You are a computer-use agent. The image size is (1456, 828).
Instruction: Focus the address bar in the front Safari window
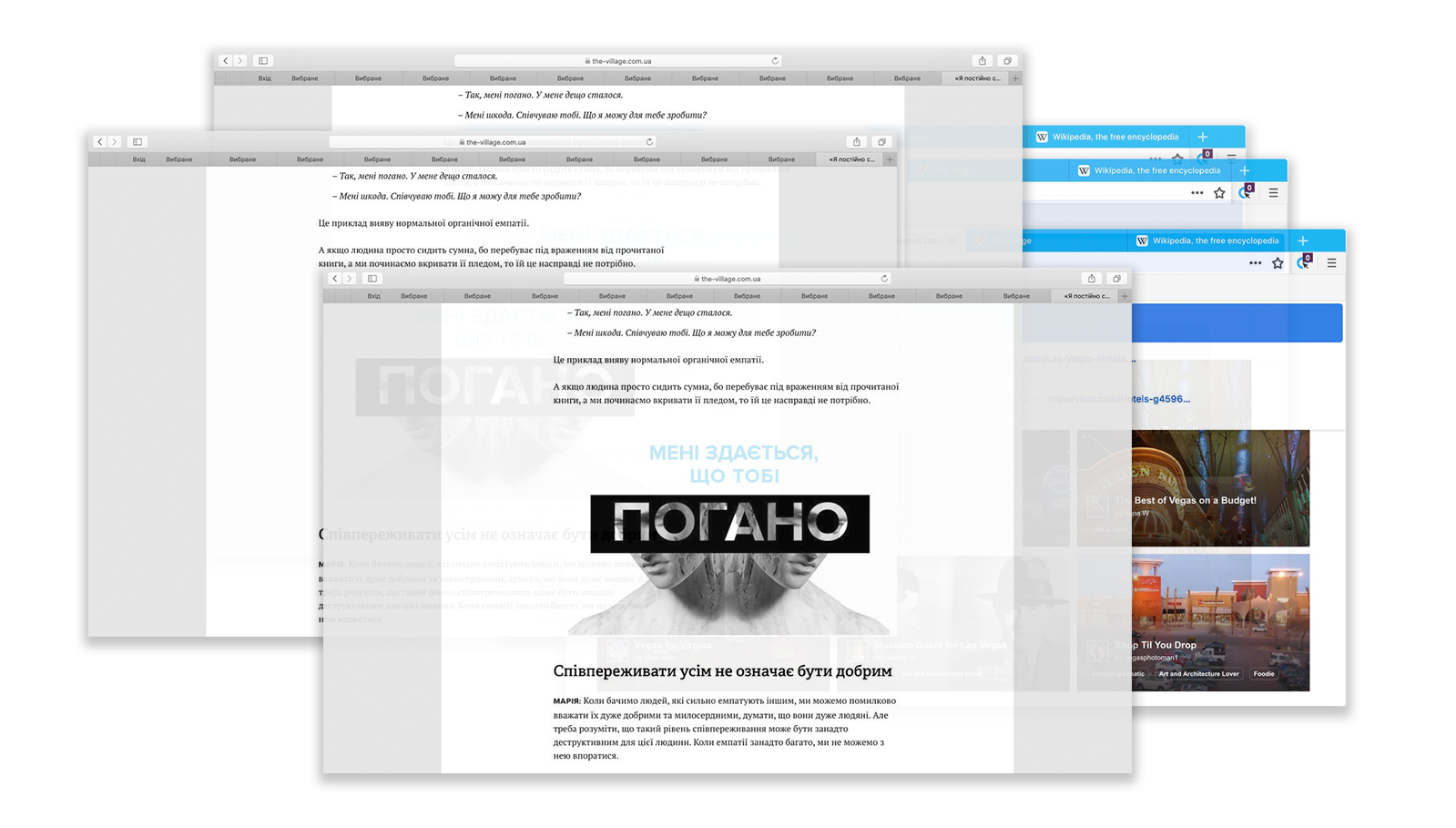pos(728,279)
